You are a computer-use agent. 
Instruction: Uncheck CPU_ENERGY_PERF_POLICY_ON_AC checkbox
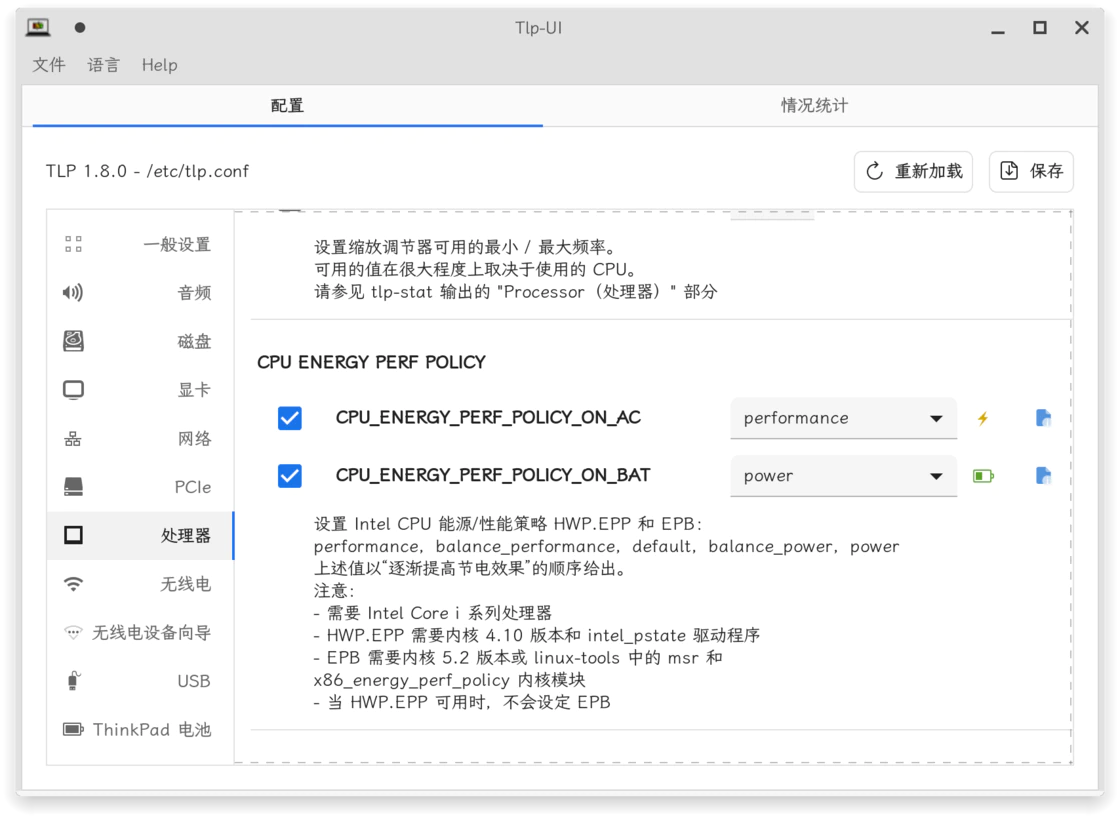point(289,418)
